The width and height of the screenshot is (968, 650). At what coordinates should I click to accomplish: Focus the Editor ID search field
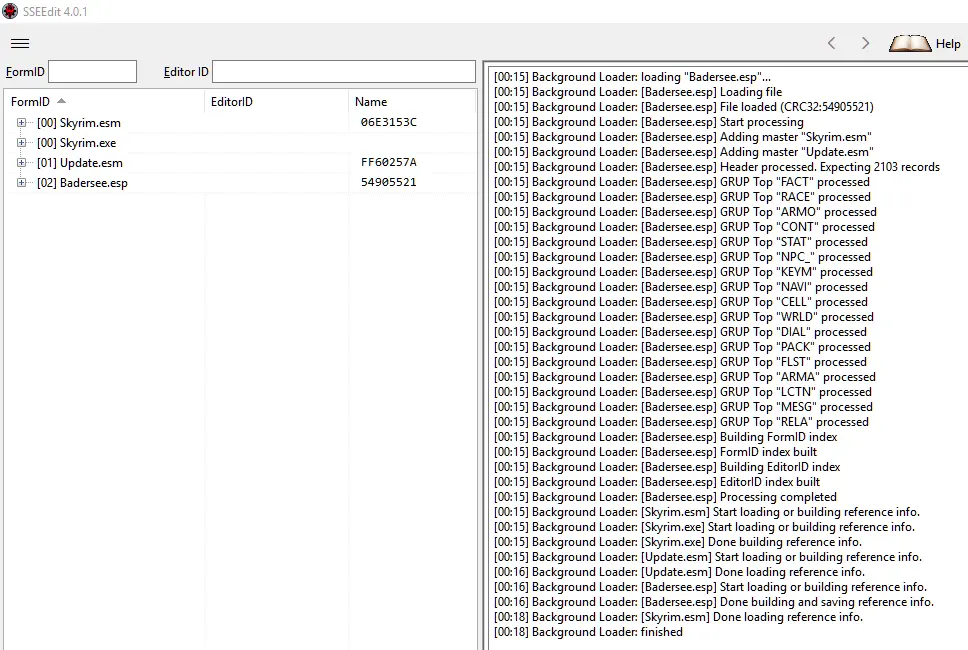coord(344,72)
